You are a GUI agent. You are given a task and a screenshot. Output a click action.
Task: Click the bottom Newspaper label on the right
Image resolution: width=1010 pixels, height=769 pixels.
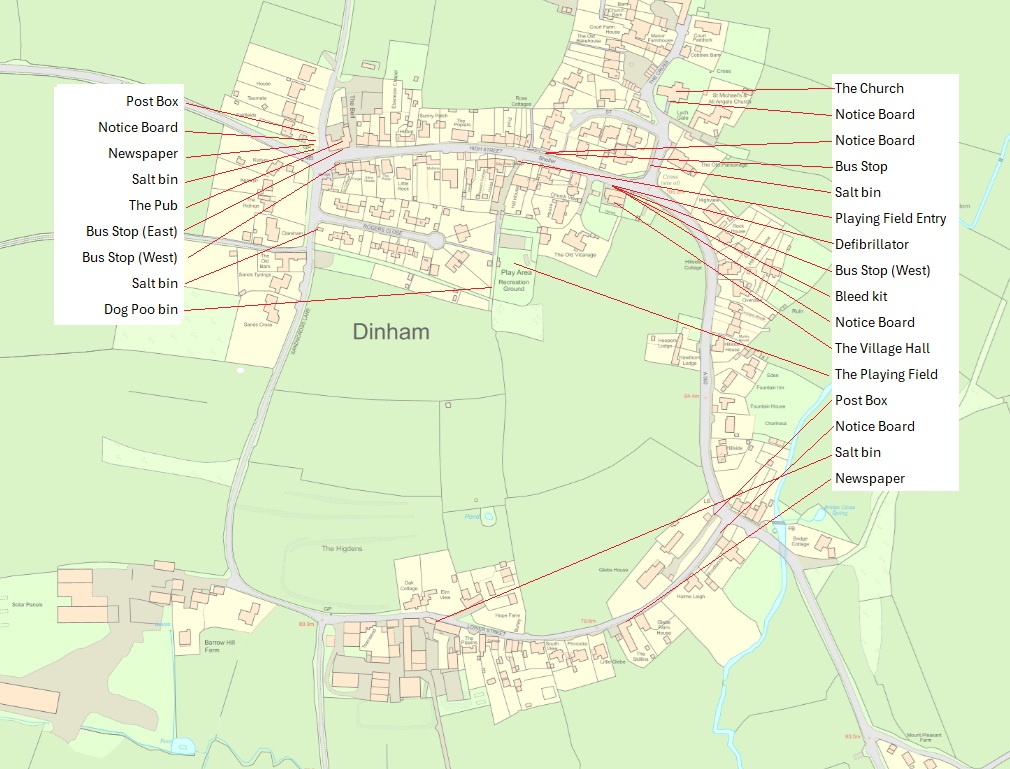pos(868,478)
